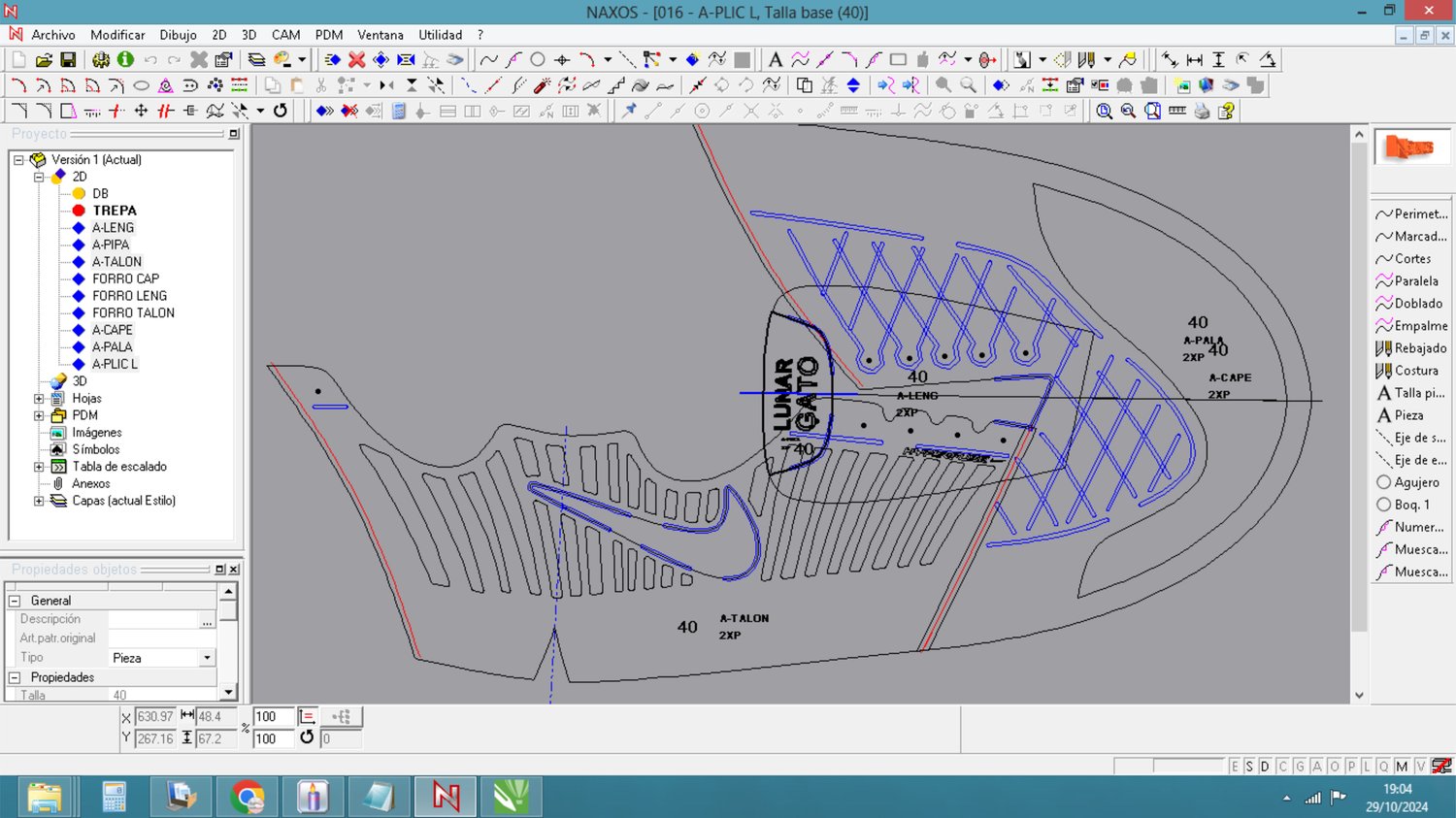
Task: Open the Modificar menu
Action: click(x=117, y=35)
